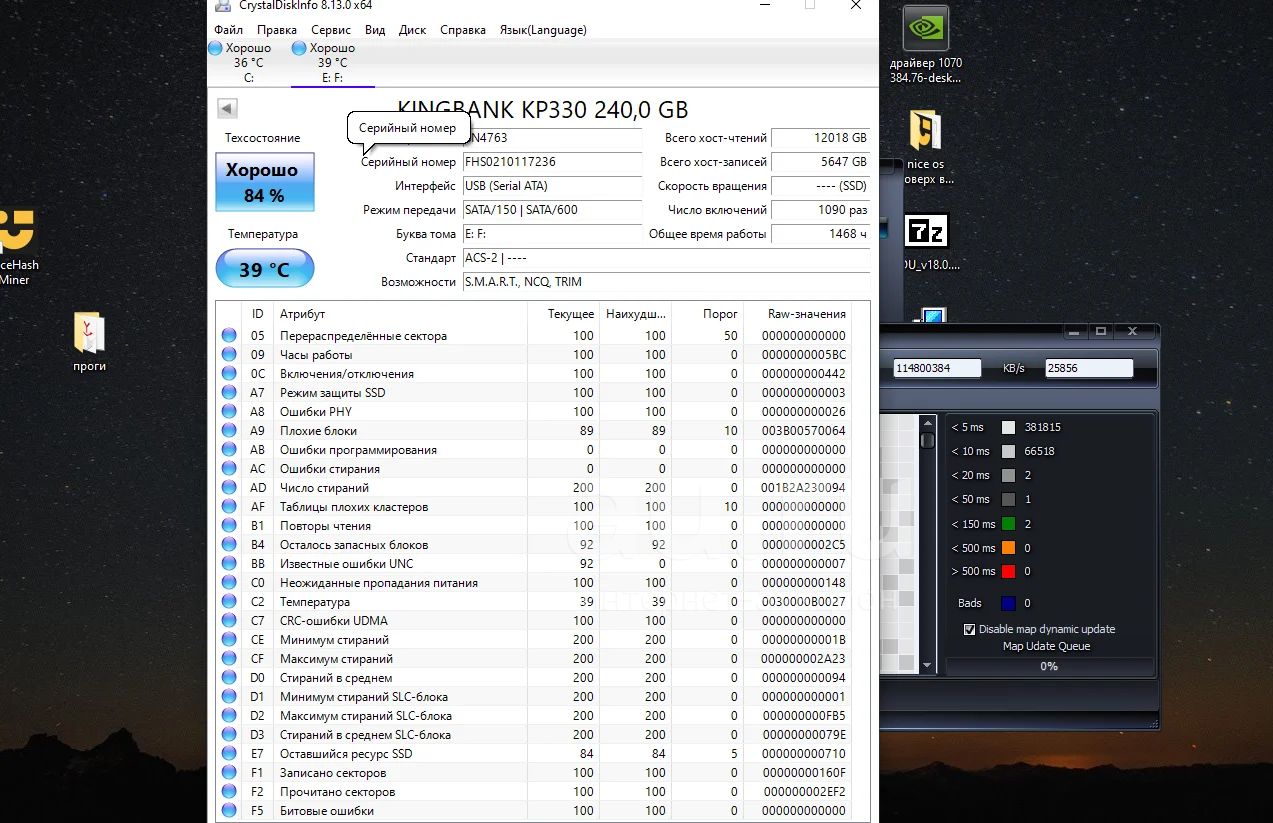This screenshot has width=1273, height=823.
Task: Click the status orb for Повторы чтения
Action: tap(230, 526)
